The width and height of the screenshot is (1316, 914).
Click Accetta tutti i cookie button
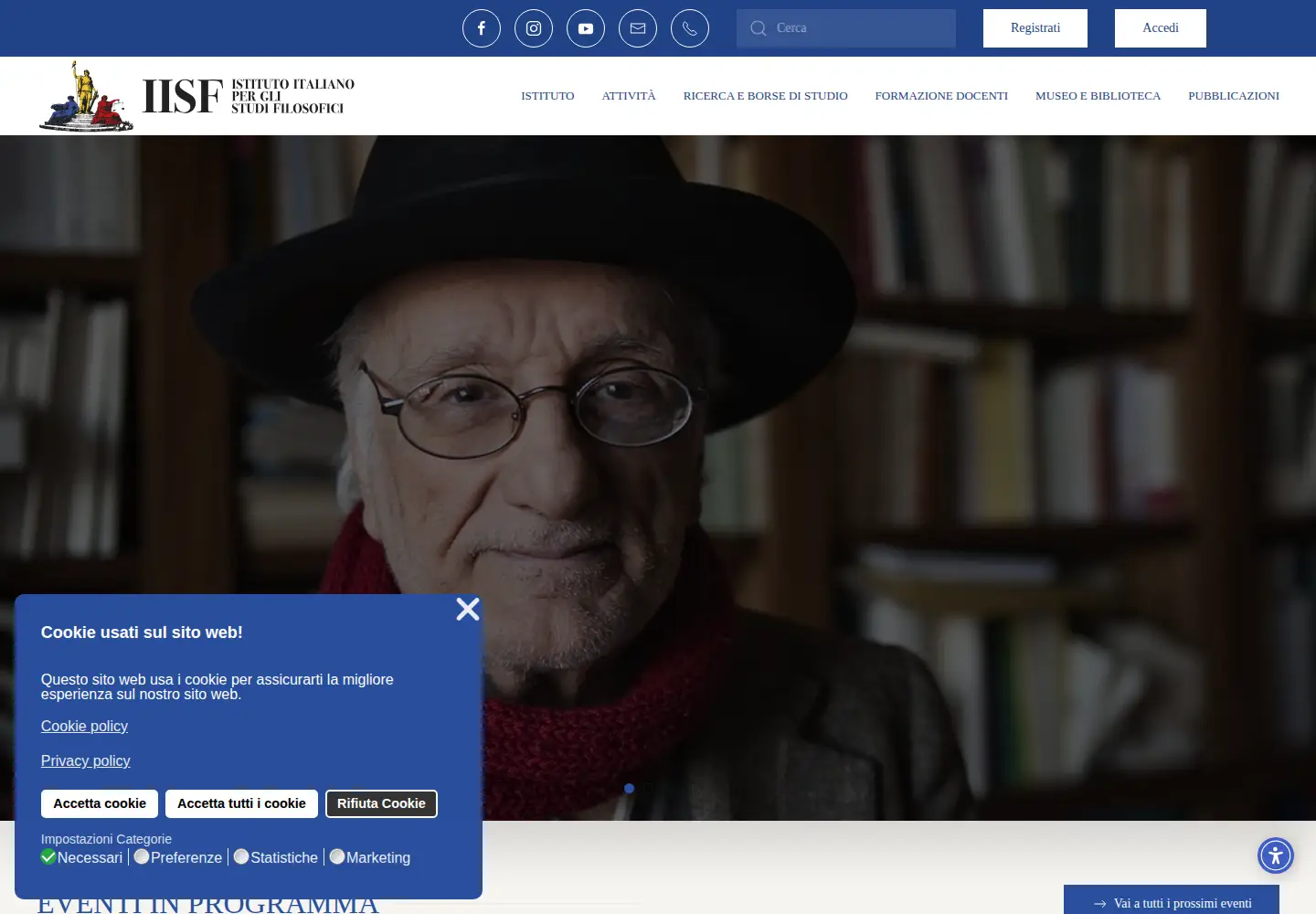[x=241, y=803]
